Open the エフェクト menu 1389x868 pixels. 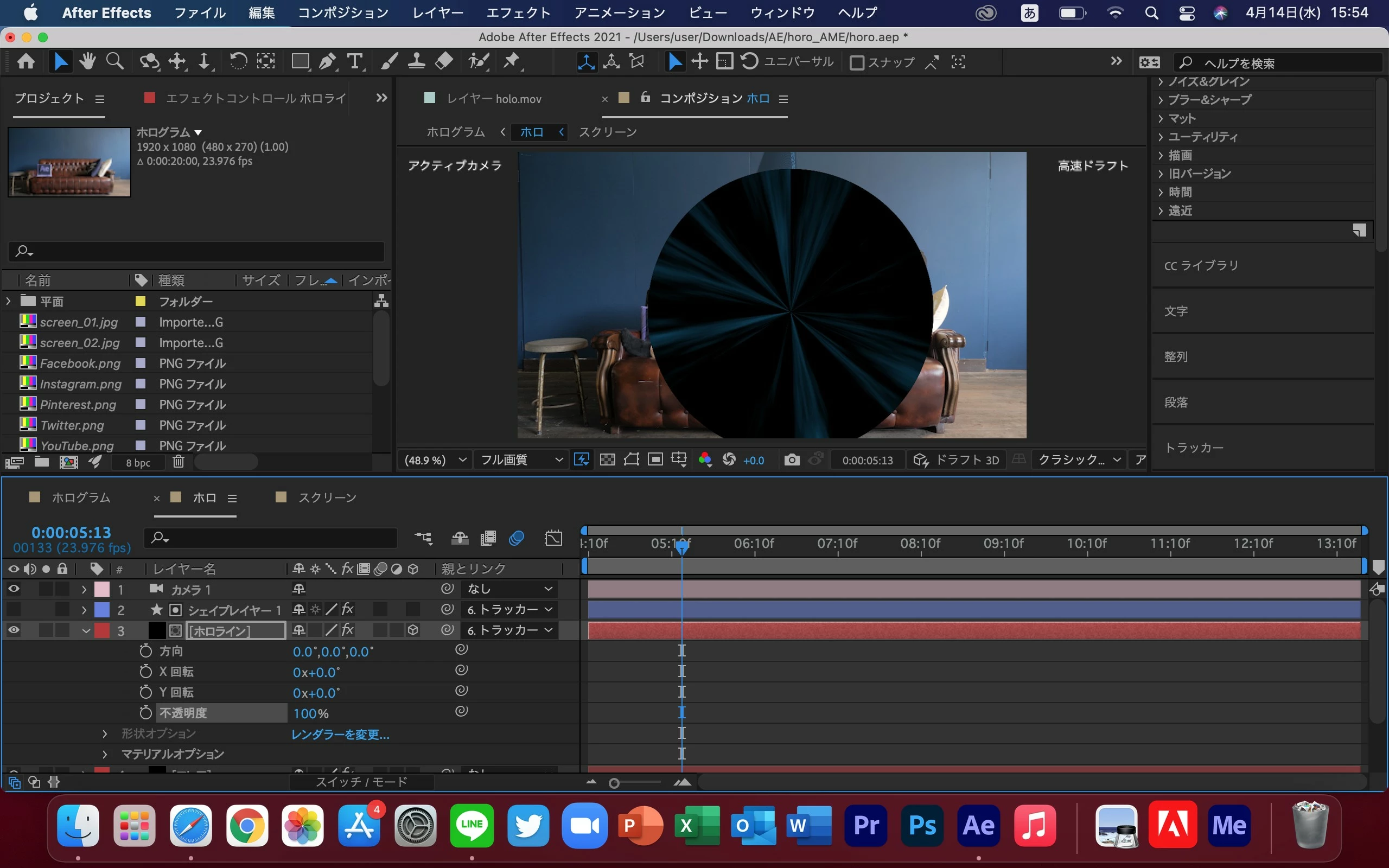click(x=518, y=12)
